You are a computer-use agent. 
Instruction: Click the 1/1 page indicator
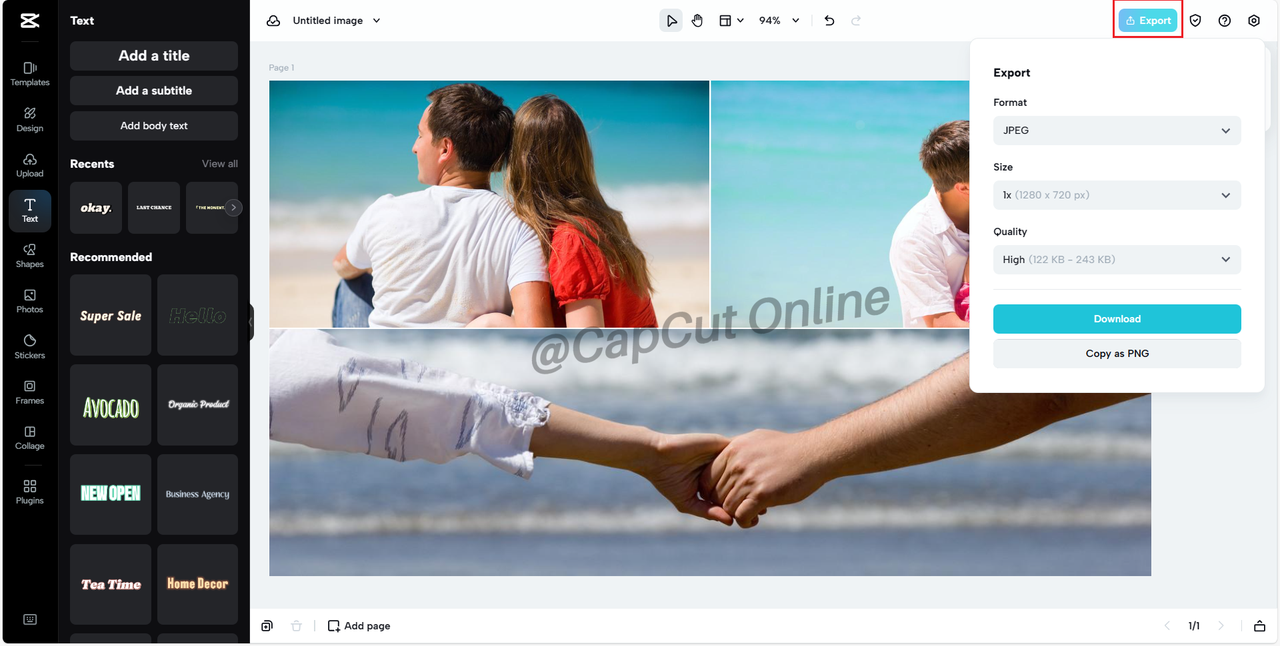point(1194,626)
